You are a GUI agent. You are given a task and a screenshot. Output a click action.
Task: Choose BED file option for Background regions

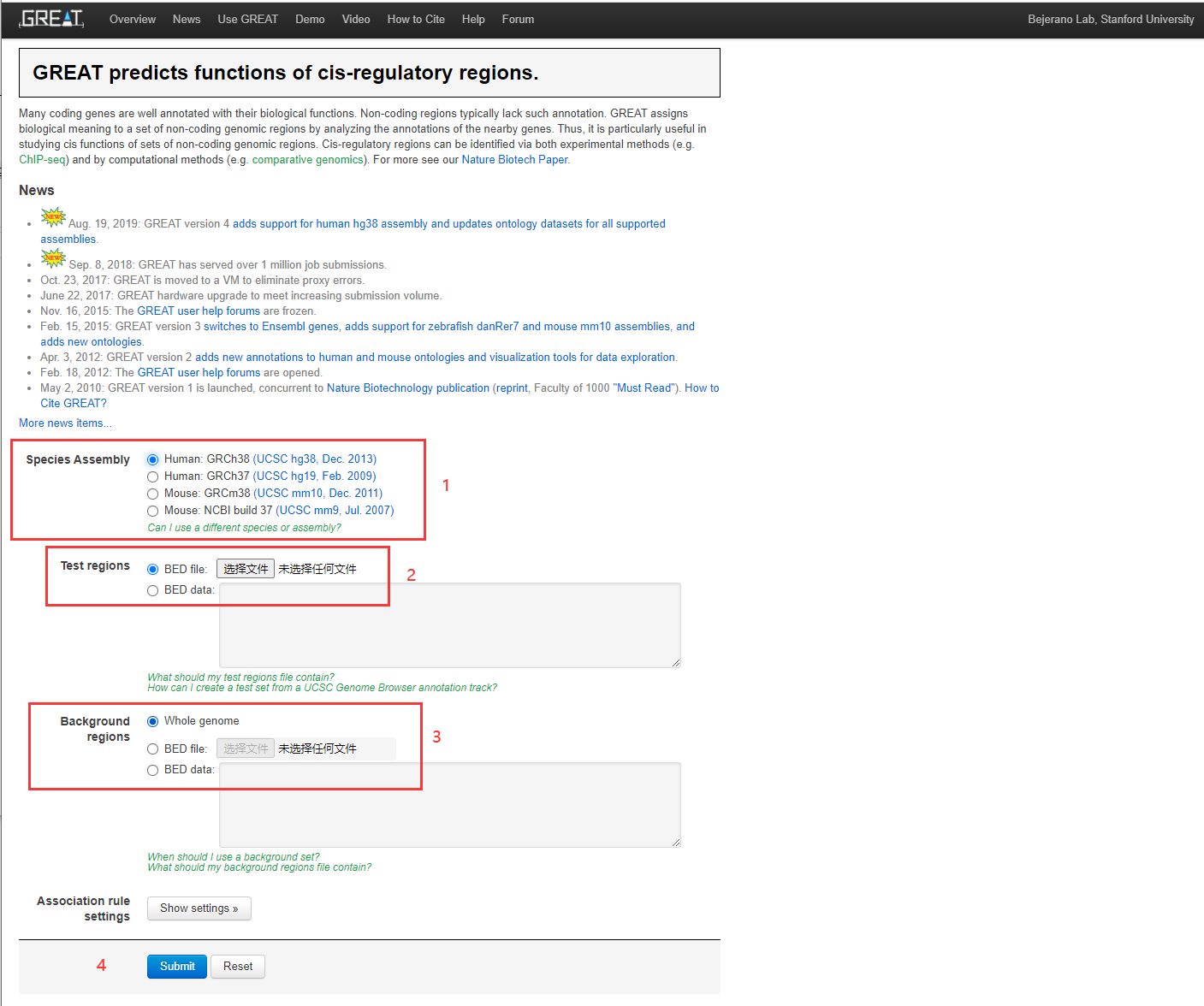(152, 749)
